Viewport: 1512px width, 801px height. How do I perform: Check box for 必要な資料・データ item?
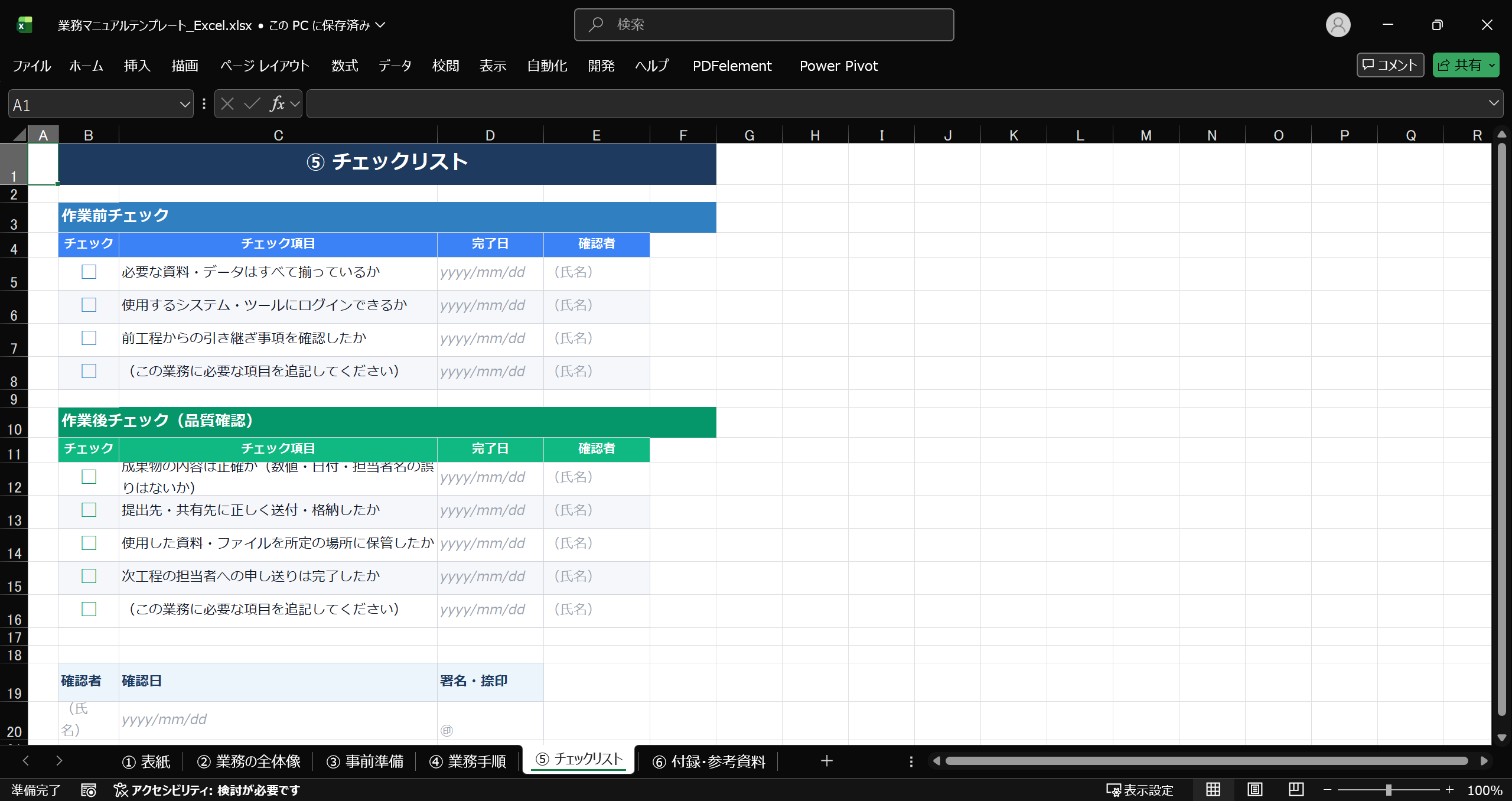(x=89, y=272)
